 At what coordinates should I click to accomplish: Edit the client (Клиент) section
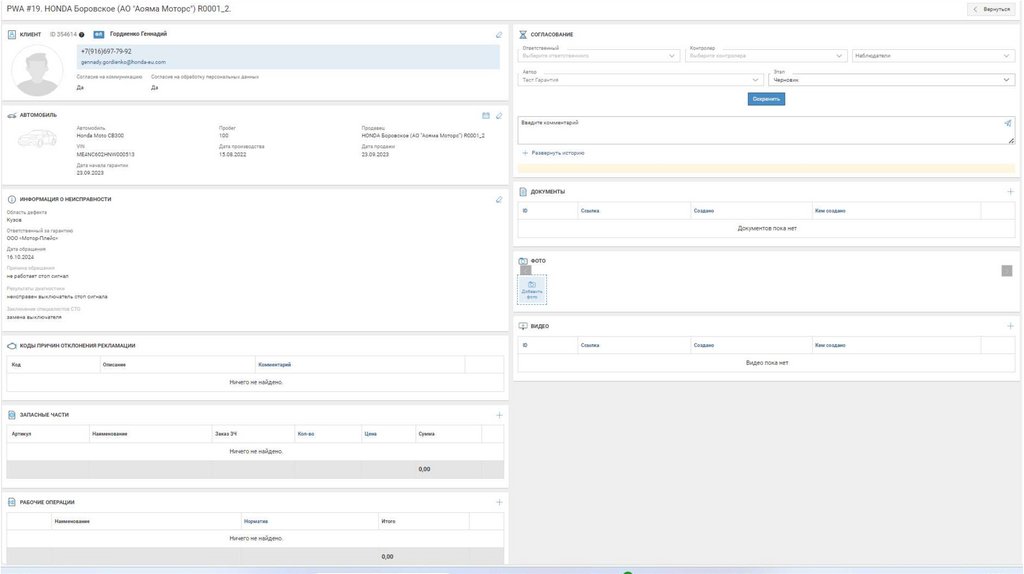pyautogui.click(x=499, y=34)
